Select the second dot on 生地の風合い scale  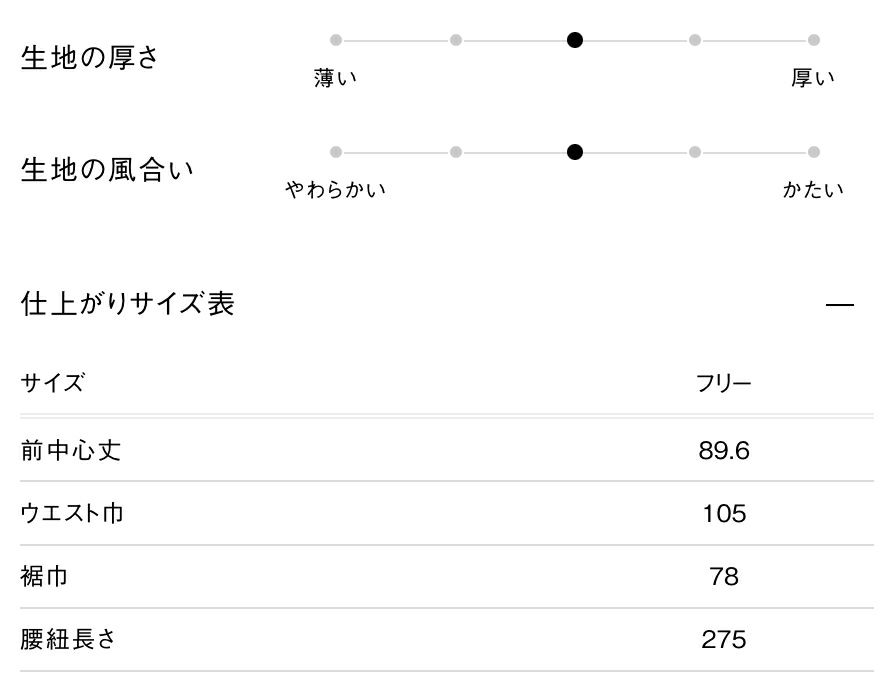coord(456,152)
